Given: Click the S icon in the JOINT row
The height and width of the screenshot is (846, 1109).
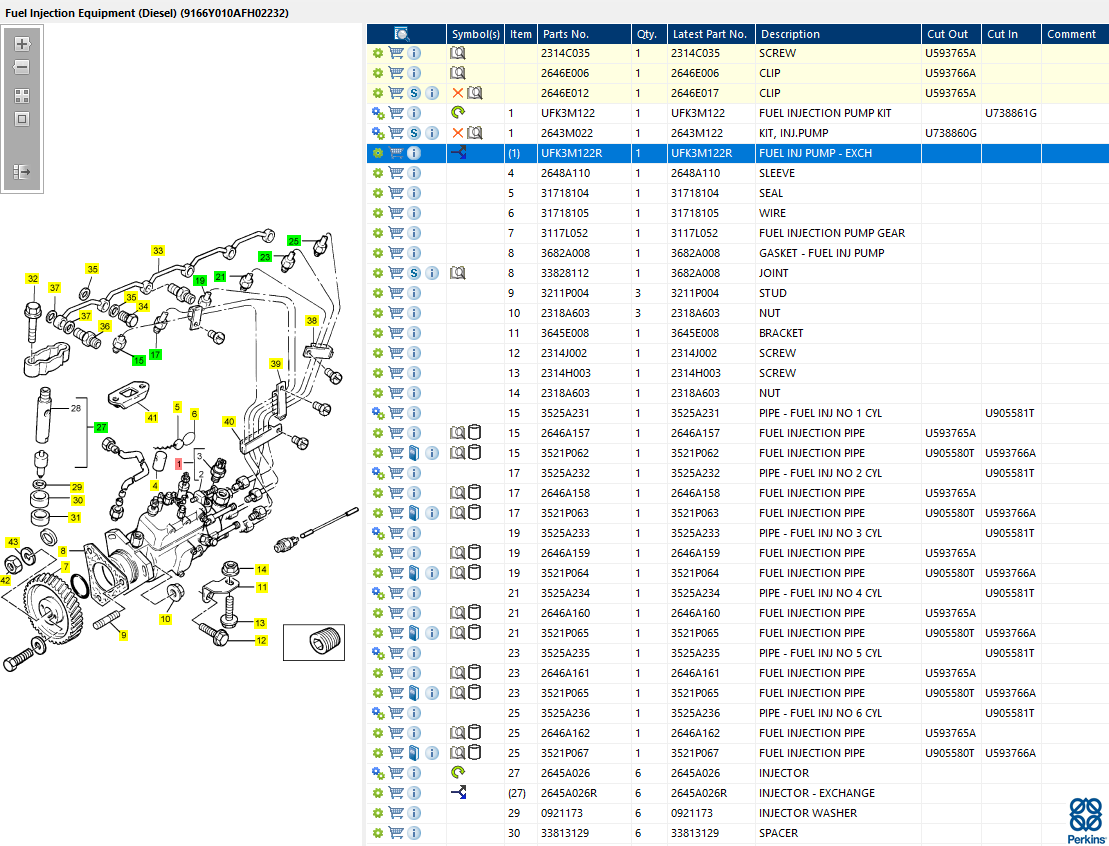Looking at the screenshot, I should point(414,273).
